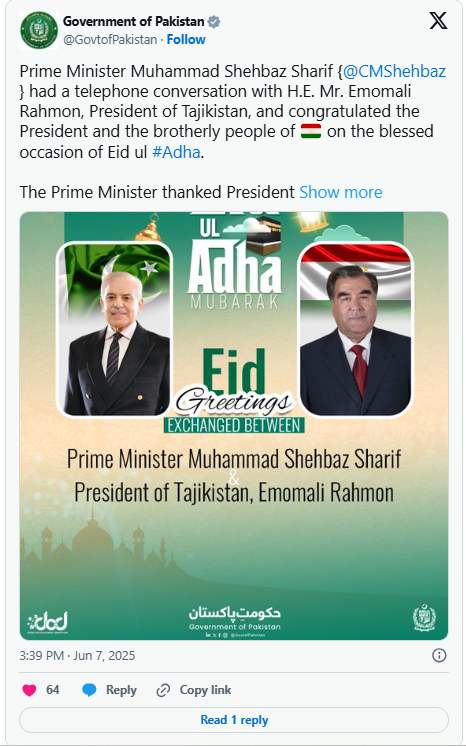Click the chain link copy icon
466x746 pixels.
pyautogui.click(x=163, y=690)
